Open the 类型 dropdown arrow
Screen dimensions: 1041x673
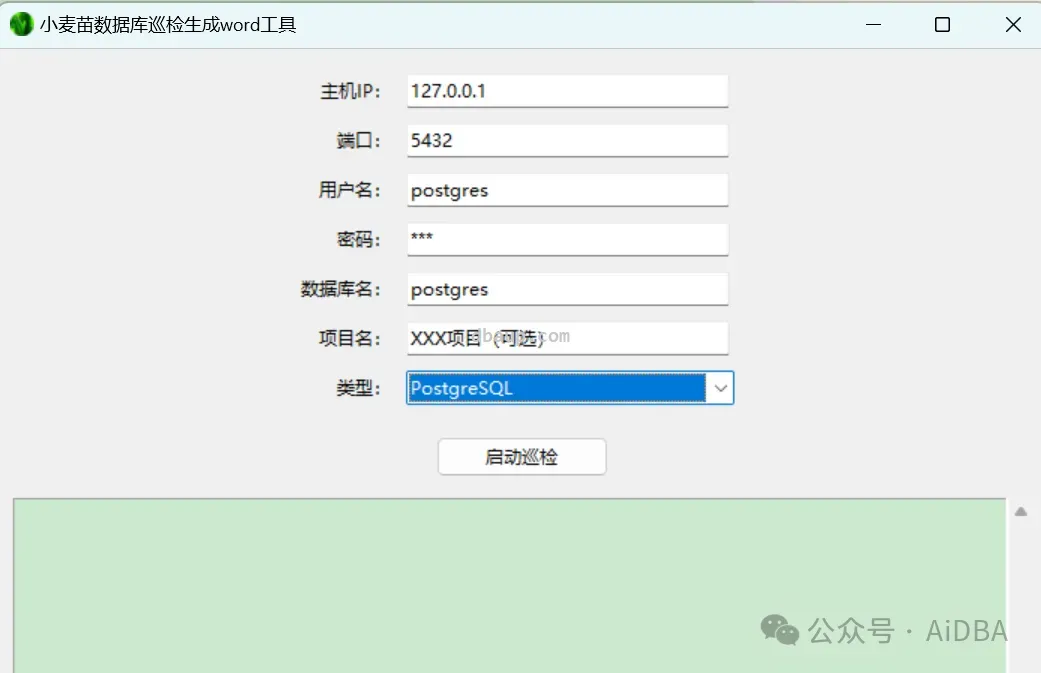coord(720,388)
